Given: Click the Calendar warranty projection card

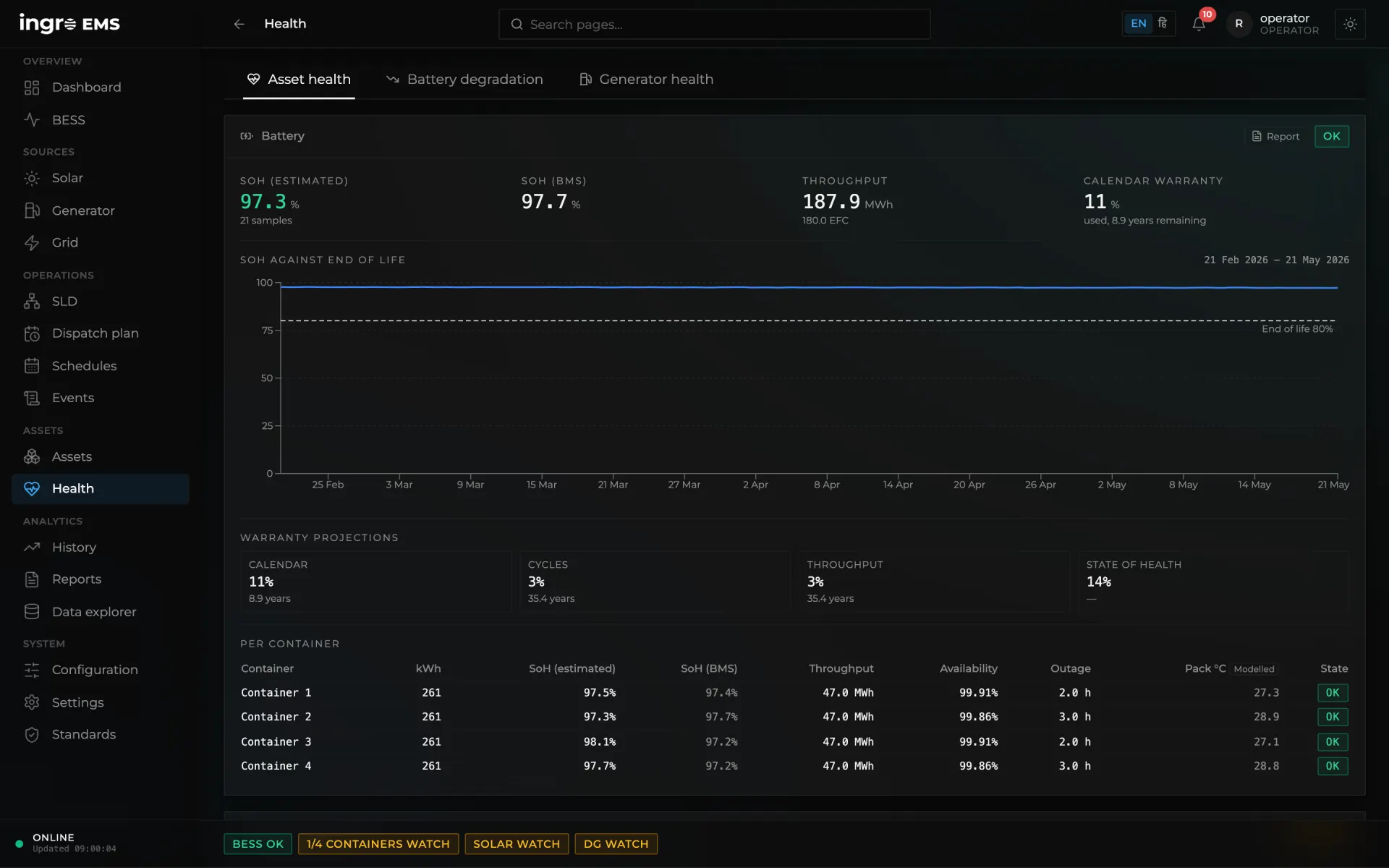Looking at the screenshot, I should (375, 582).
